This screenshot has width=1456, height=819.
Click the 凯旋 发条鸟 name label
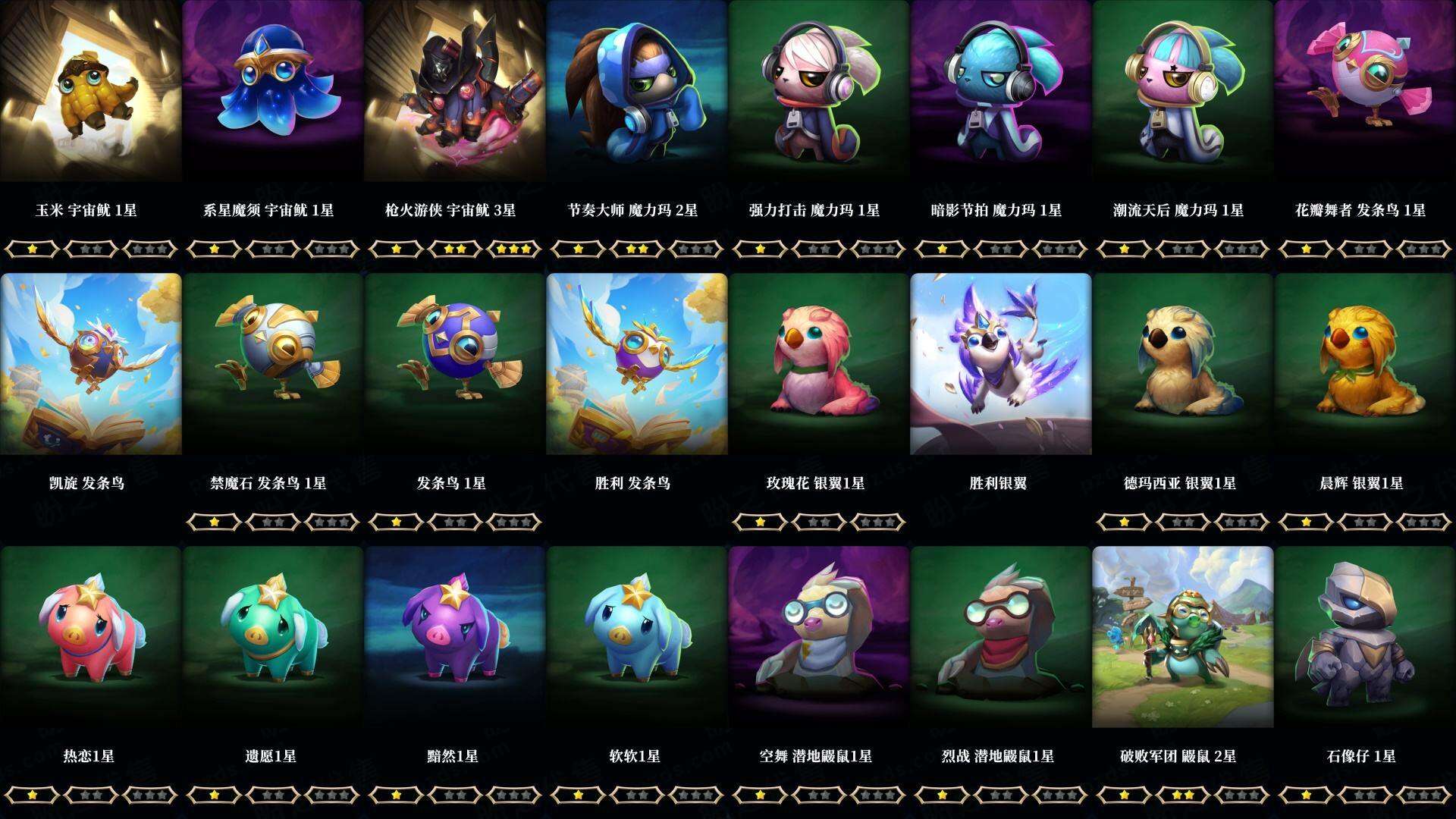[x=87, y=483]
